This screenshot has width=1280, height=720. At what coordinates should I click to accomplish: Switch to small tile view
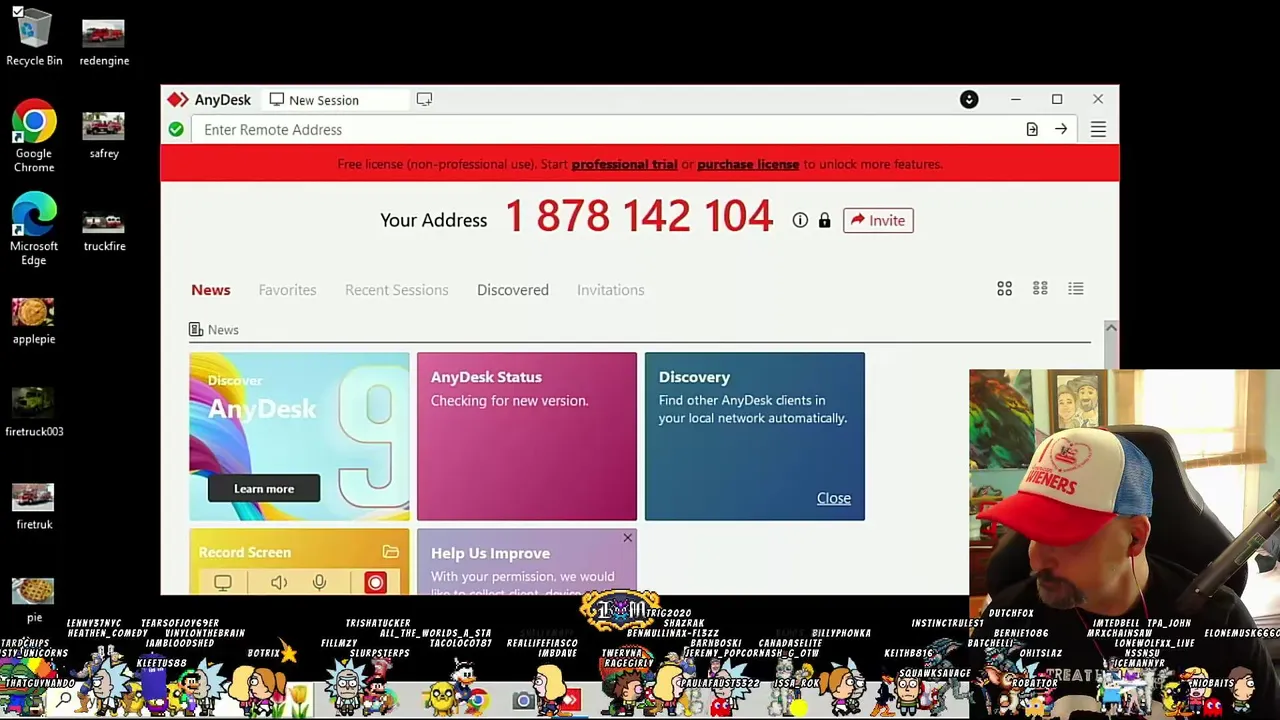pyautogui.click(x=1040, y=289)
